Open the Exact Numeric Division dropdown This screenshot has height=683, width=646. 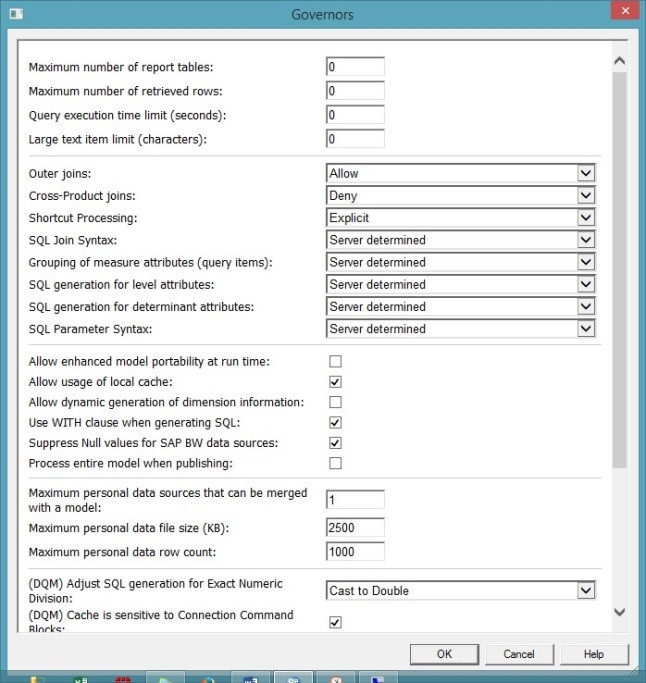[x=586, y=591]
